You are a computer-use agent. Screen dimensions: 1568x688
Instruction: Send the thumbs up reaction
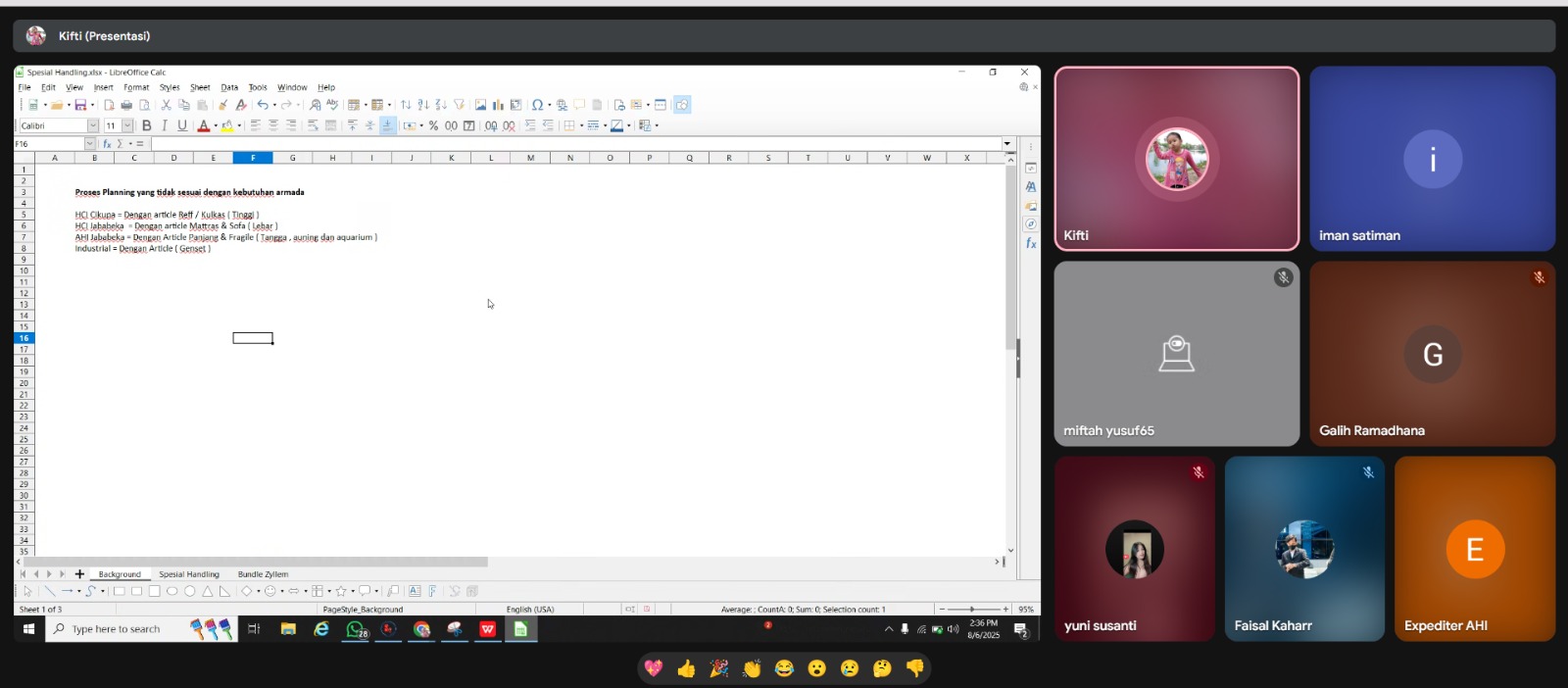686,668
